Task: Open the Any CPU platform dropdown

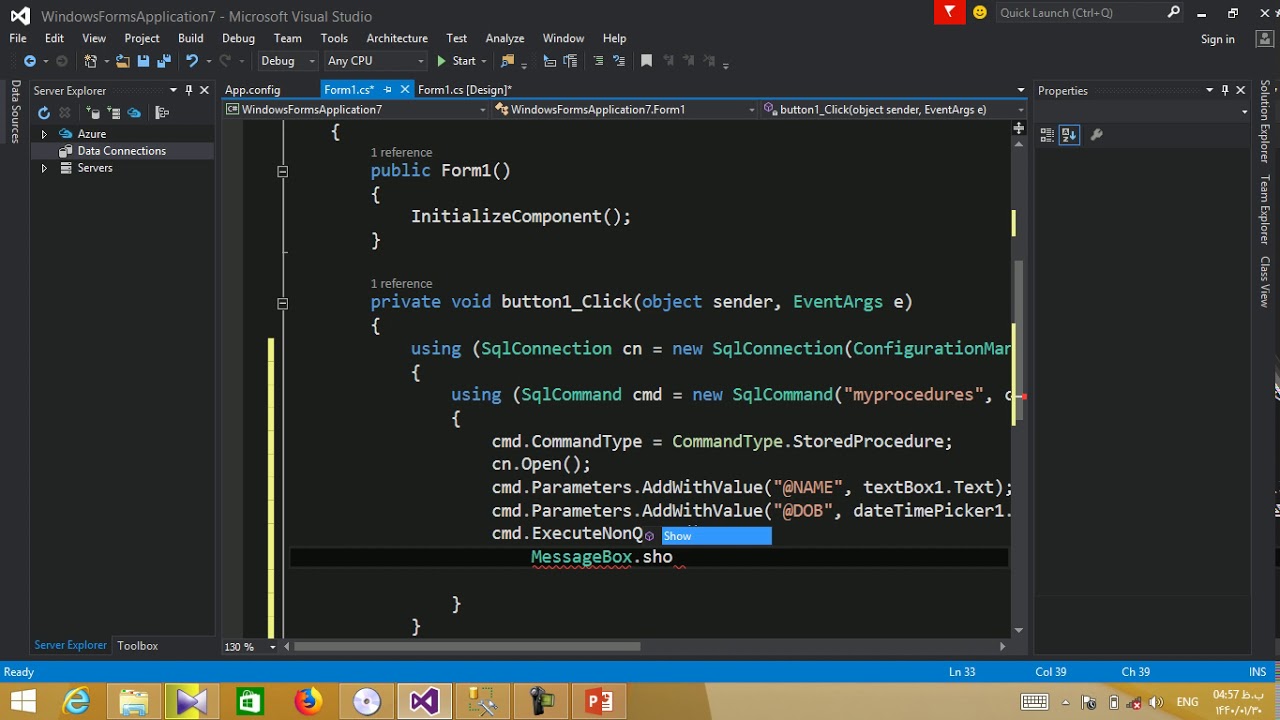Action: pyautogui.click(x=374, y=61)
